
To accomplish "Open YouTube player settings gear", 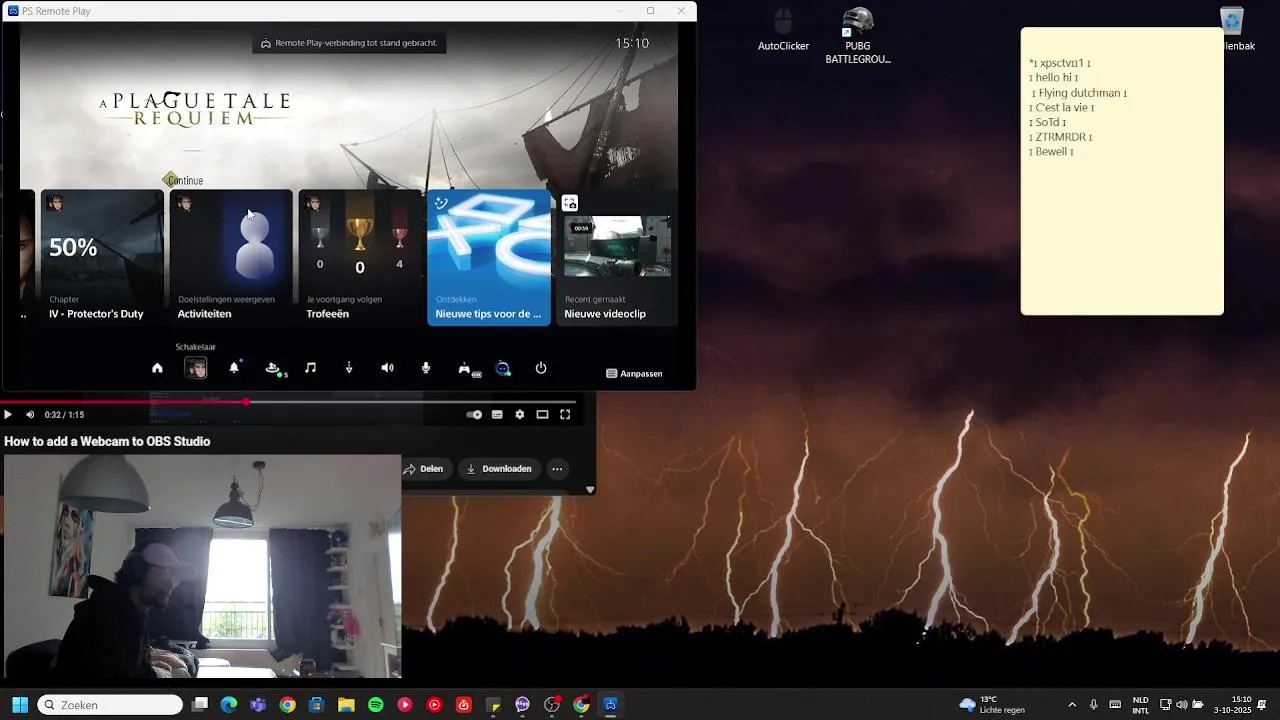I will coord(519,414).
